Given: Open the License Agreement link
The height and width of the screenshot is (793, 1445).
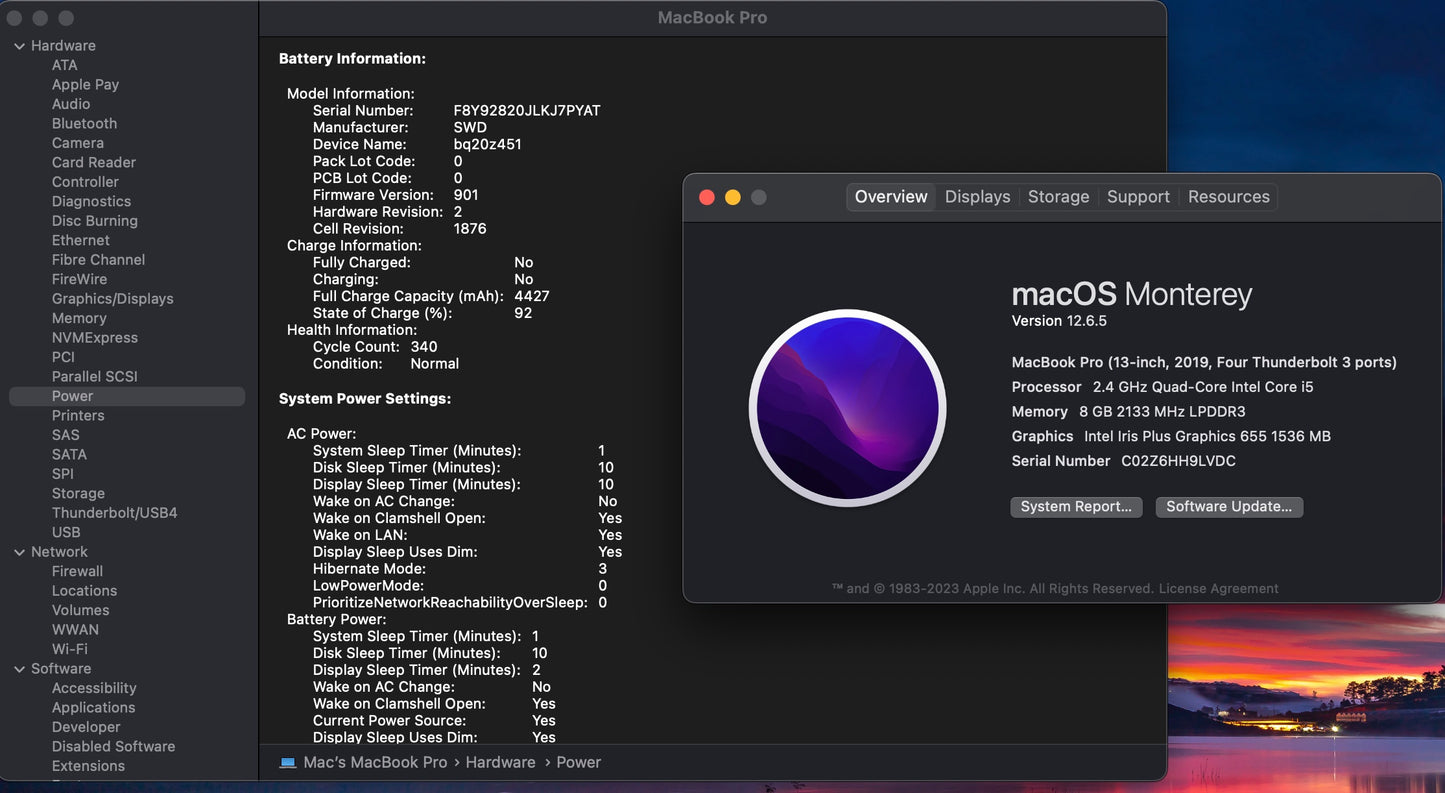Looking at the screenshot, I should point(1218,589).
